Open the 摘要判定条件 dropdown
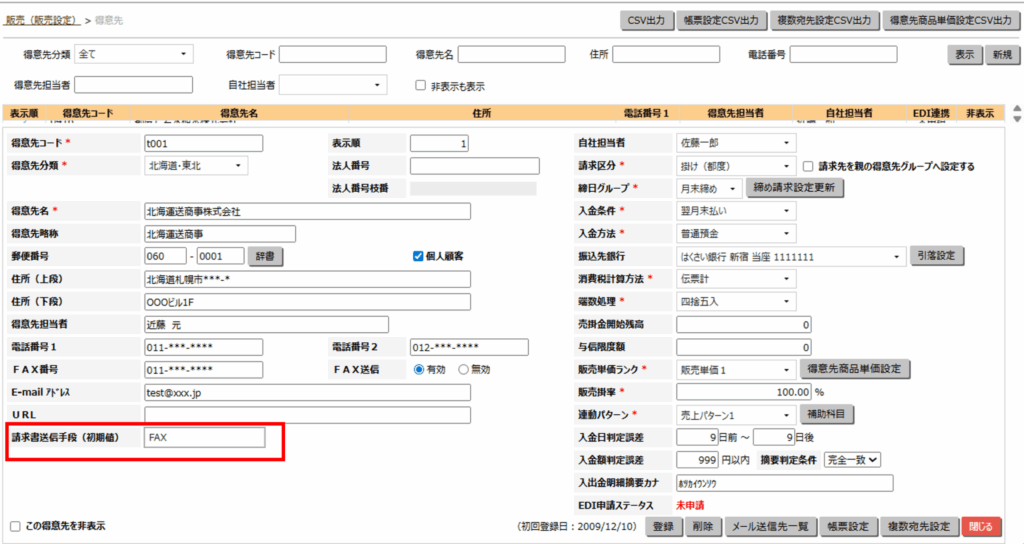 (x=851, y=459)
